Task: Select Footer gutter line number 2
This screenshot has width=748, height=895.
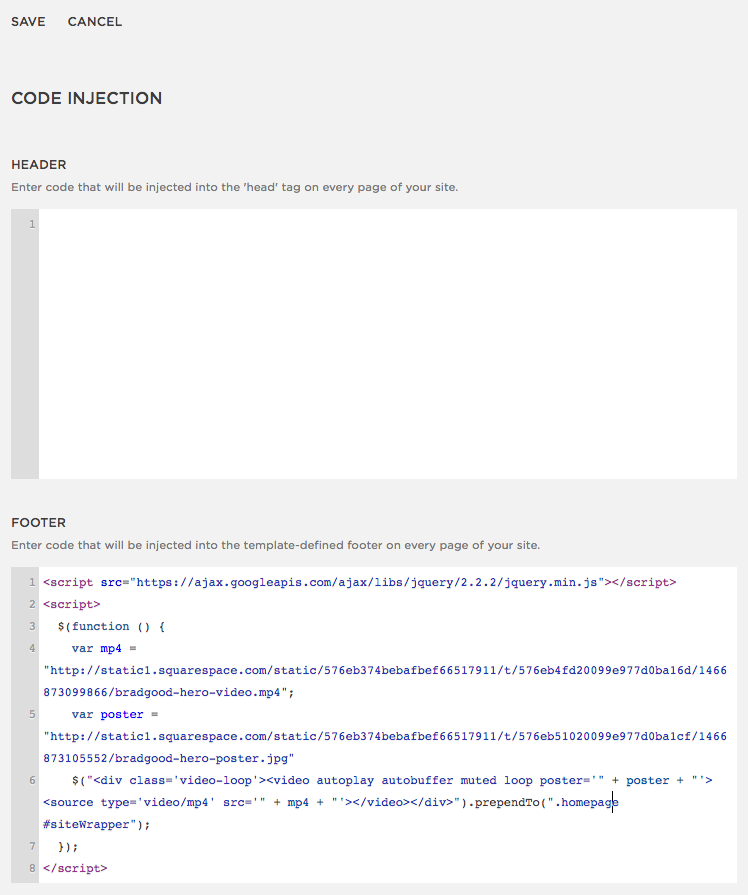Action: coord(32,604)
